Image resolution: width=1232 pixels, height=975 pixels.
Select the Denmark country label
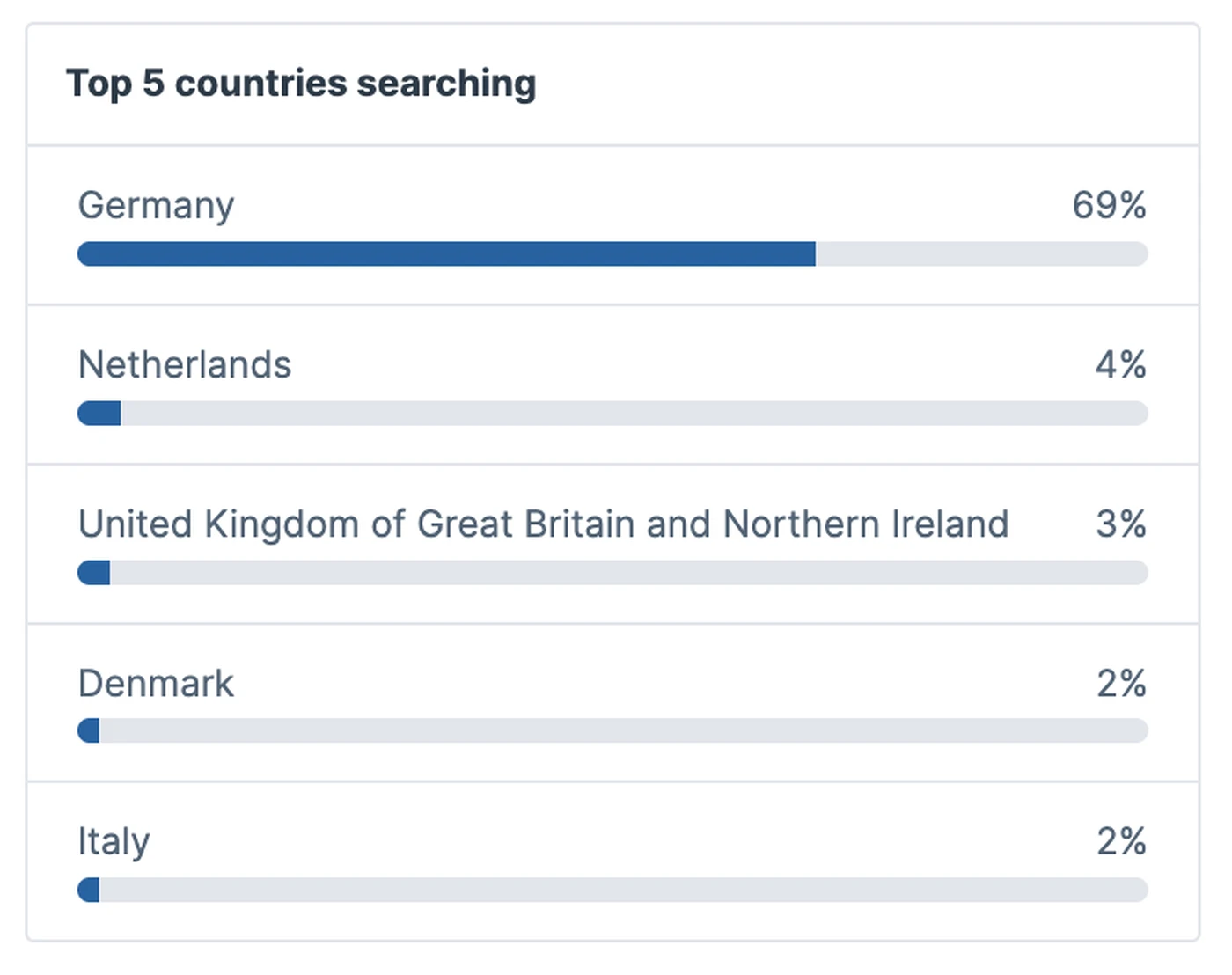(x=156, y=683)
